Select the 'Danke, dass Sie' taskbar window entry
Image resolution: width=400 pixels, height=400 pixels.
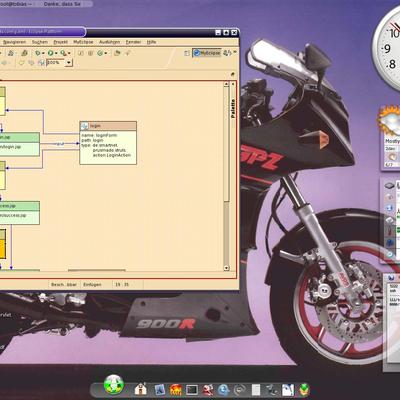pos(63,4)
